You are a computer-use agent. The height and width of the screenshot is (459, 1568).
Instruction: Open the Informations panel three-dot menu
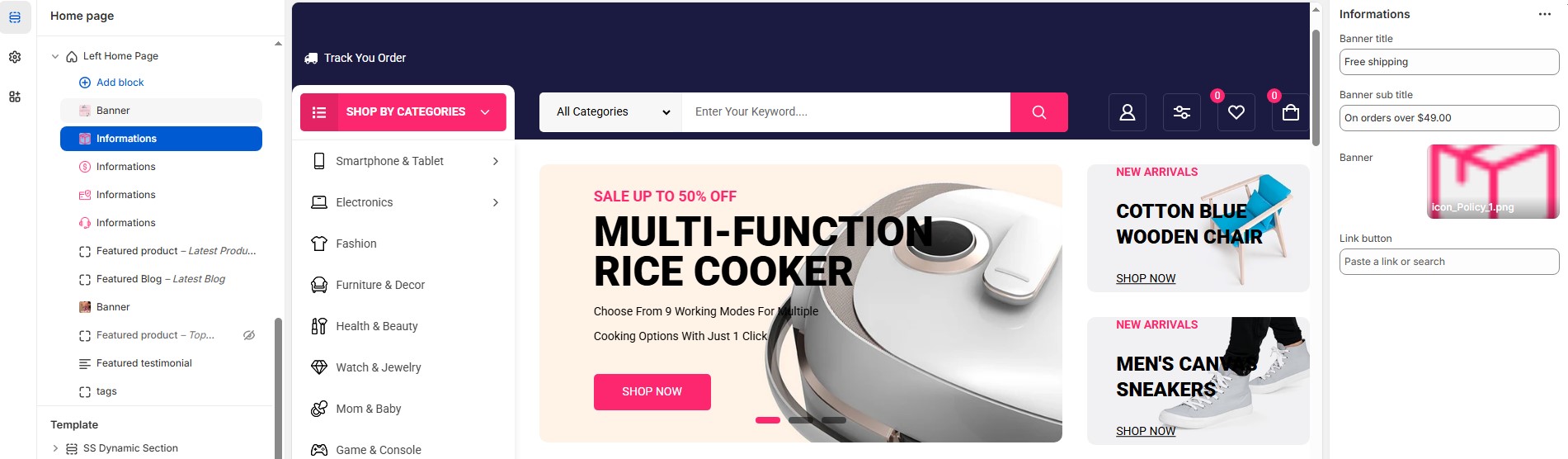pyautogui.click(x=1545, y=14)
